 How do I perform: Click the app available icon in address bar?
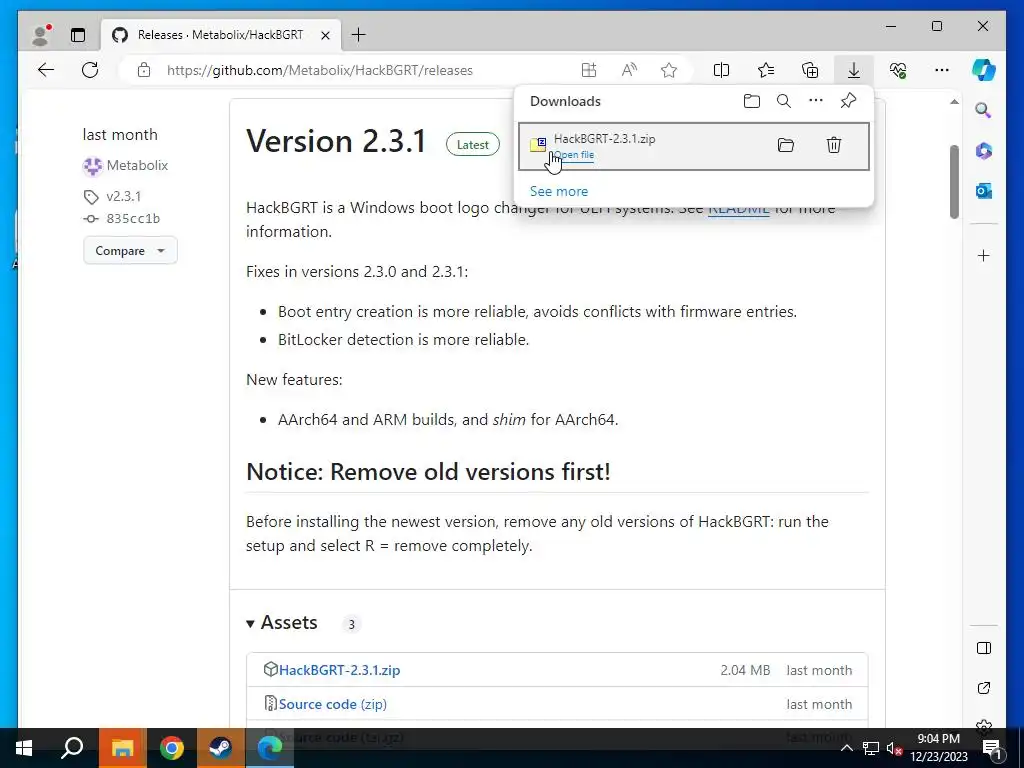click(x=589, y=70)
